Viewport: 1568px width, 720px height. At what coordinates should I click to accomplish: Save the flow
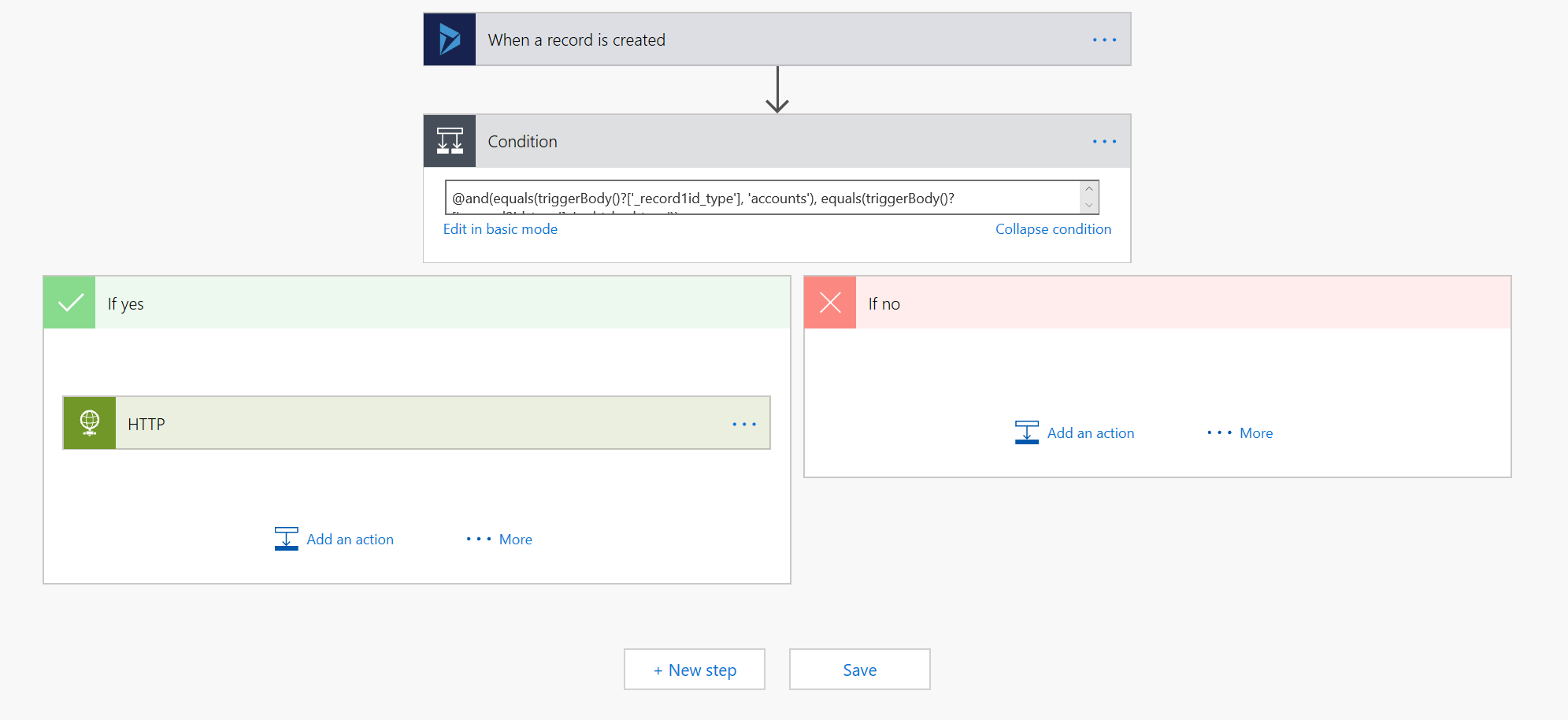coord(859,670)
